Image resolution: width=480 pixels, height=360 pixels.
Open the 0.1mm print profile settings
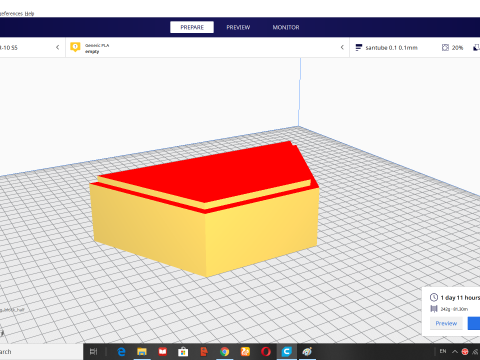click(391, 48)
